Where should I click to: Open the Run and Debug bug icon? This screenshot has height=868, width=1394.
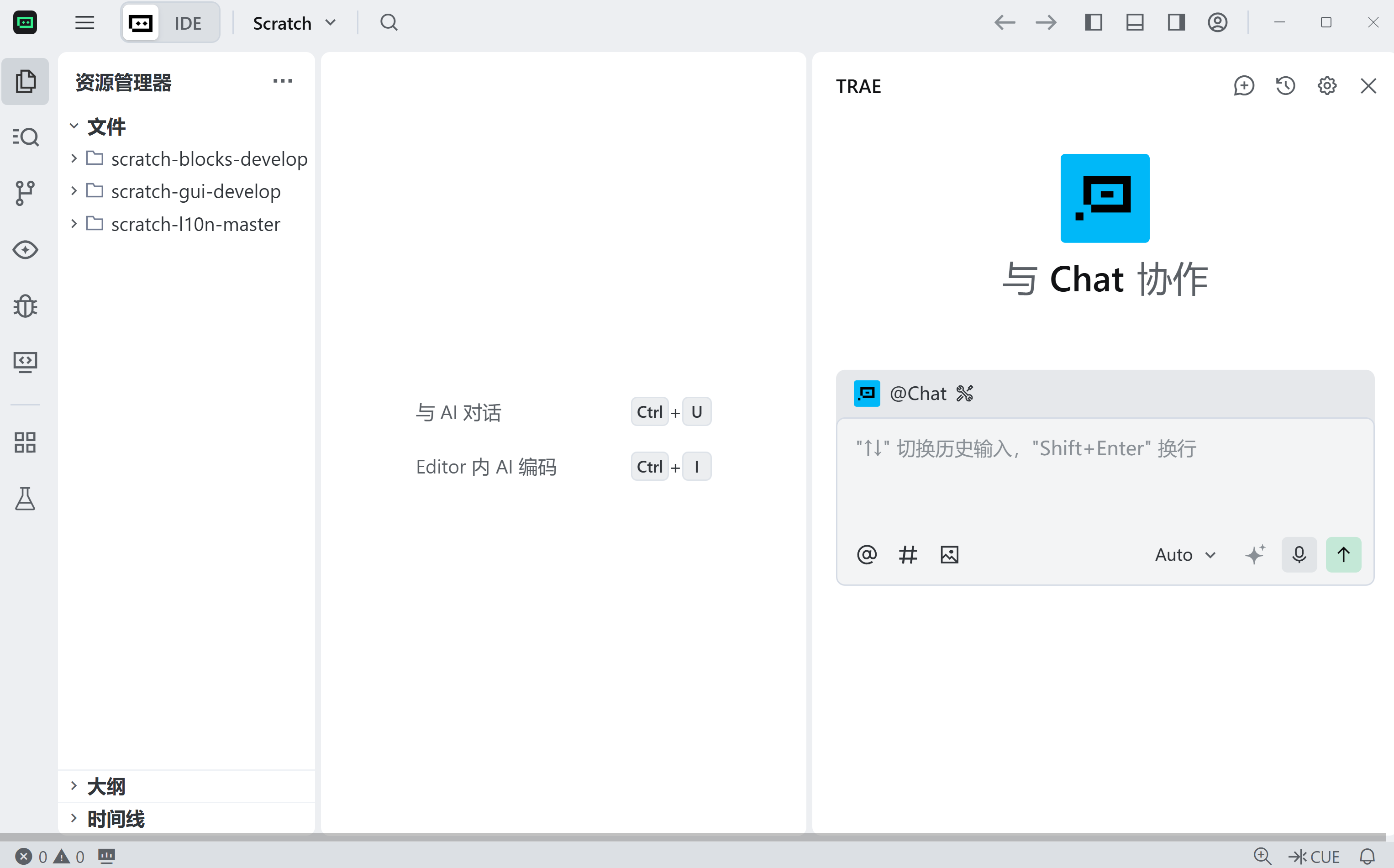click(25, 306)
